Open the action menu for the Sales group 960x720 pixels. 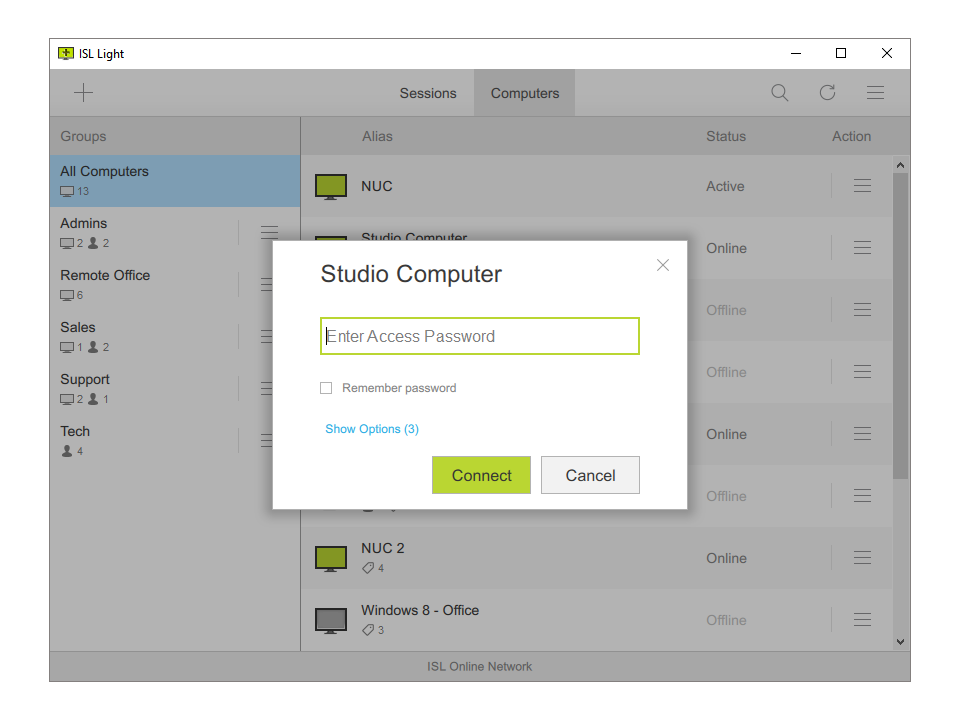(269, 336)
